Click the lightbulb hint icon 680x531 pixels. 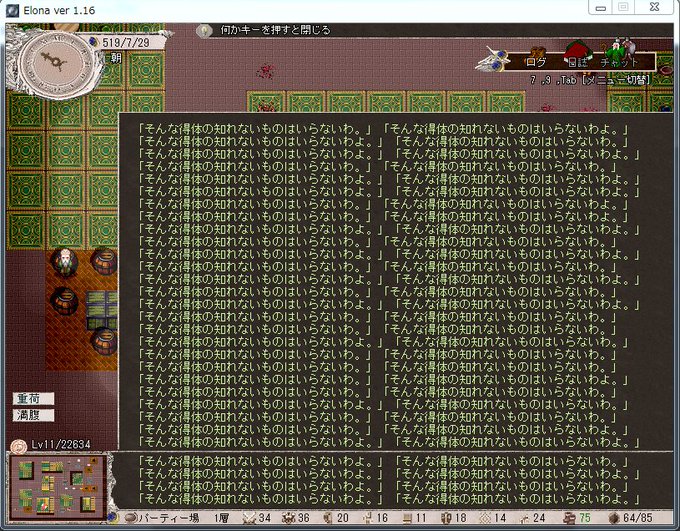click(x=204, y=30)
